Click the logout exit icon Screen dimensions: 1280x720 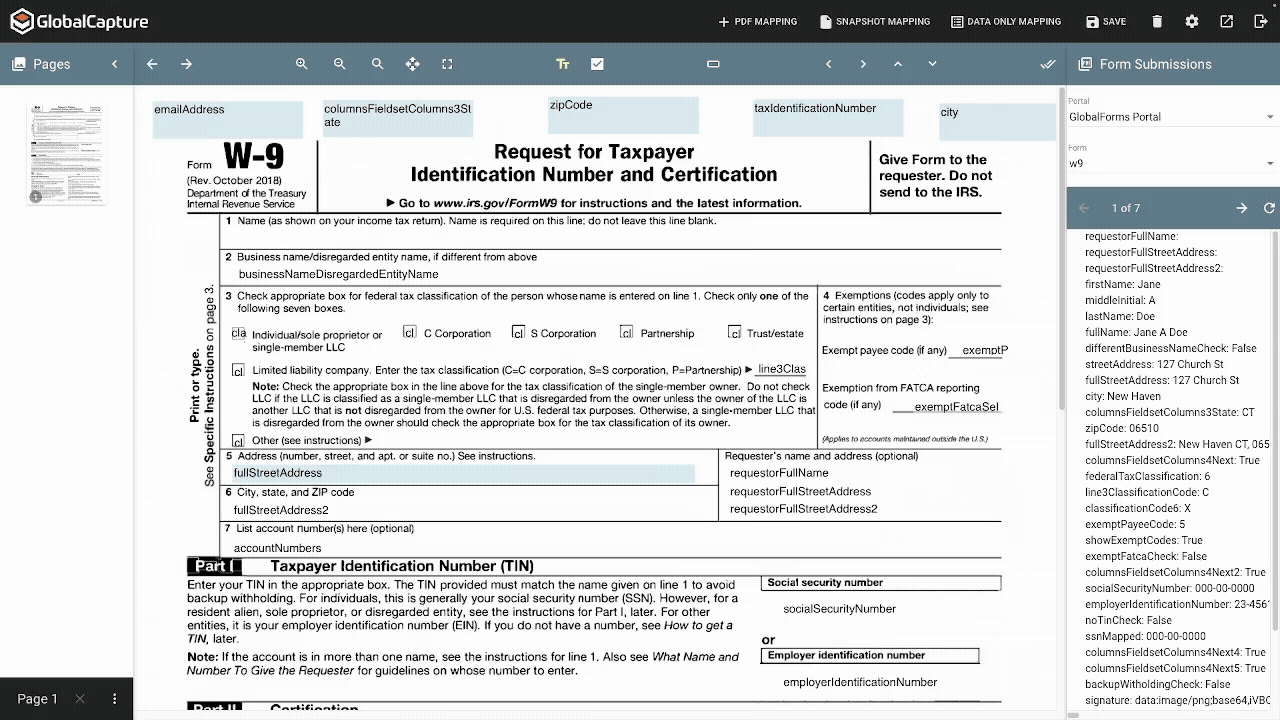tap(1261, 21)
